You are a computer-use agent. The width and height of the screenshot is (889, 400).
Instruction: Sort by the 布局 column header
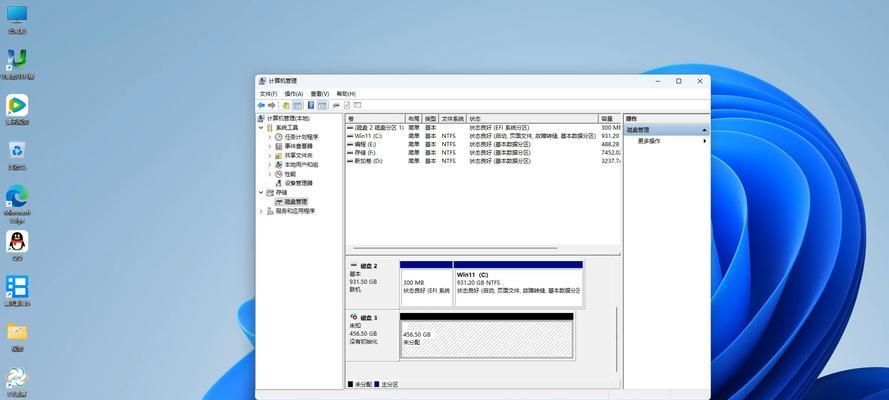pos(413,118)
